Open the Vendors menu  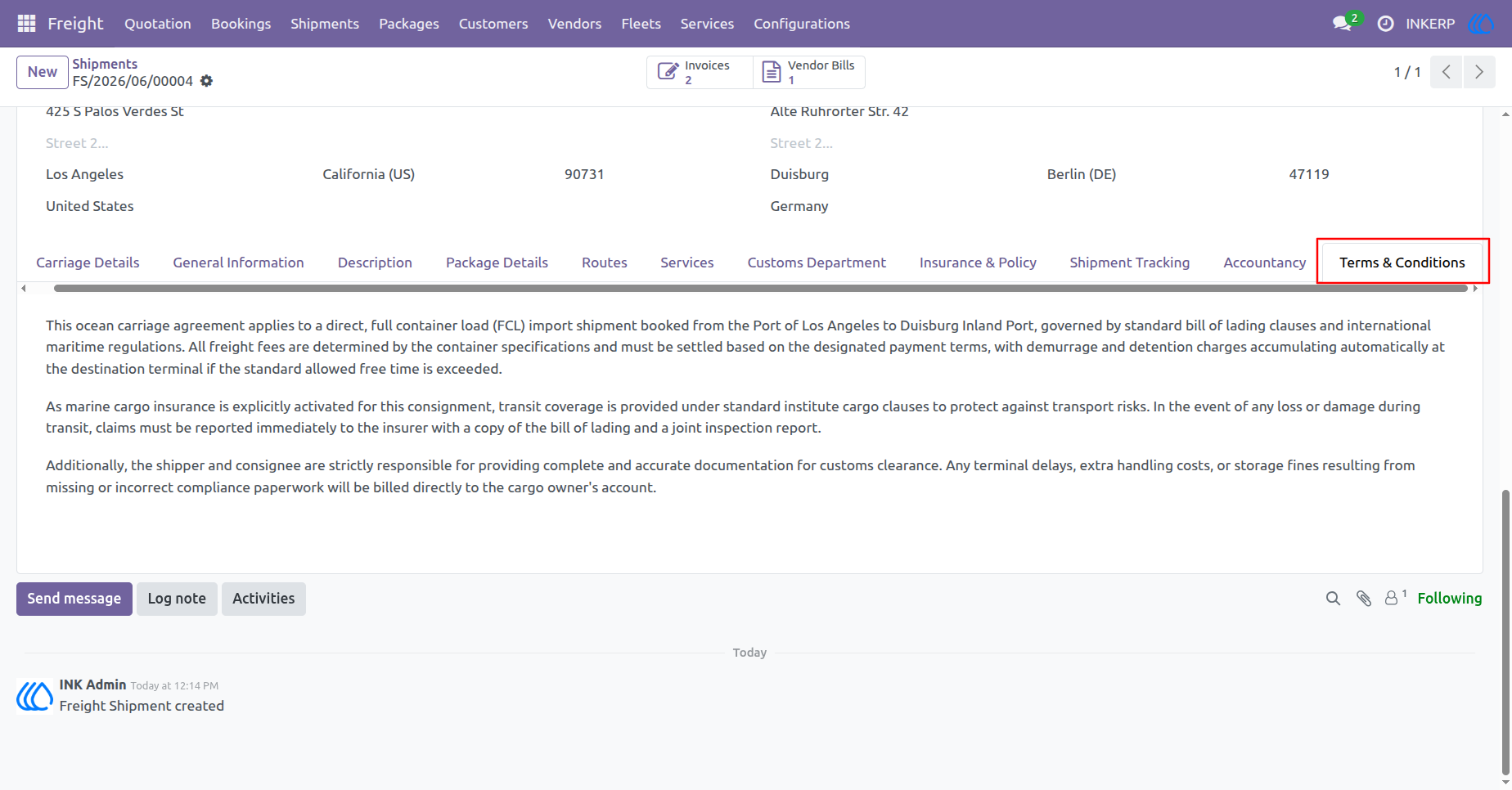574,24
